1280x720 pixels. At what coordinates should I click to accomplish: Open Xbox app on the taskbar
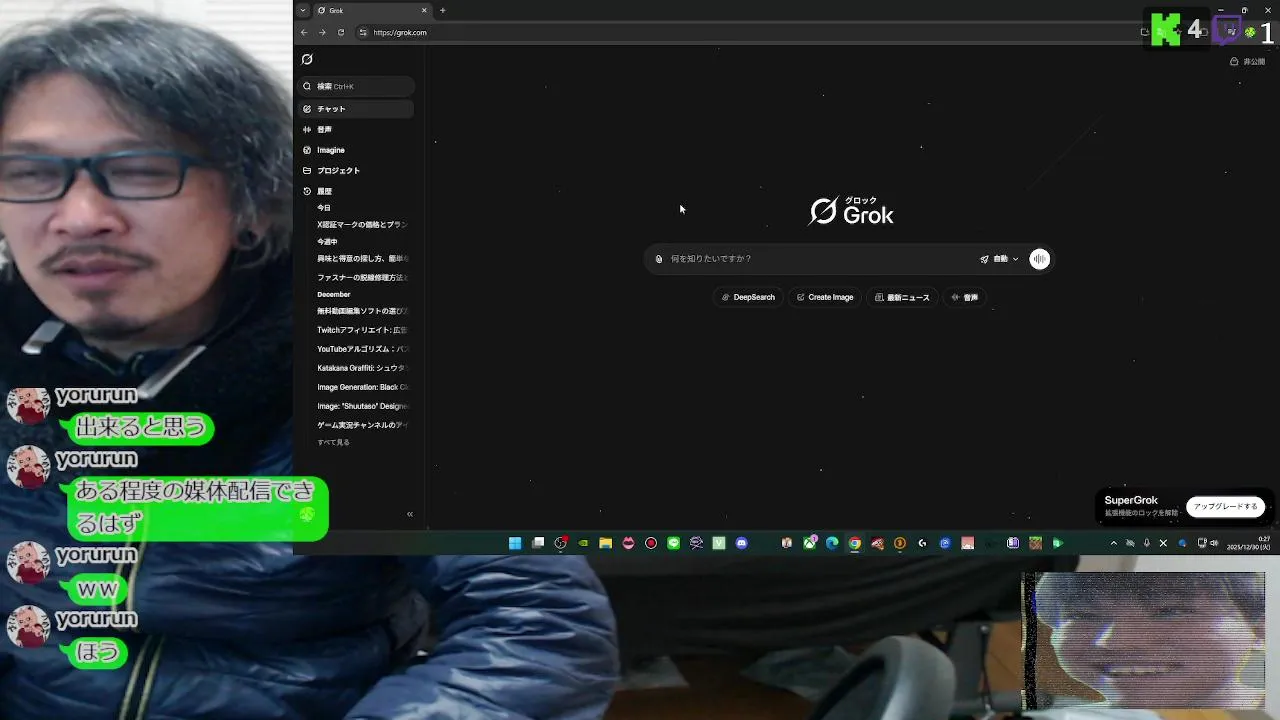(809, 543)
